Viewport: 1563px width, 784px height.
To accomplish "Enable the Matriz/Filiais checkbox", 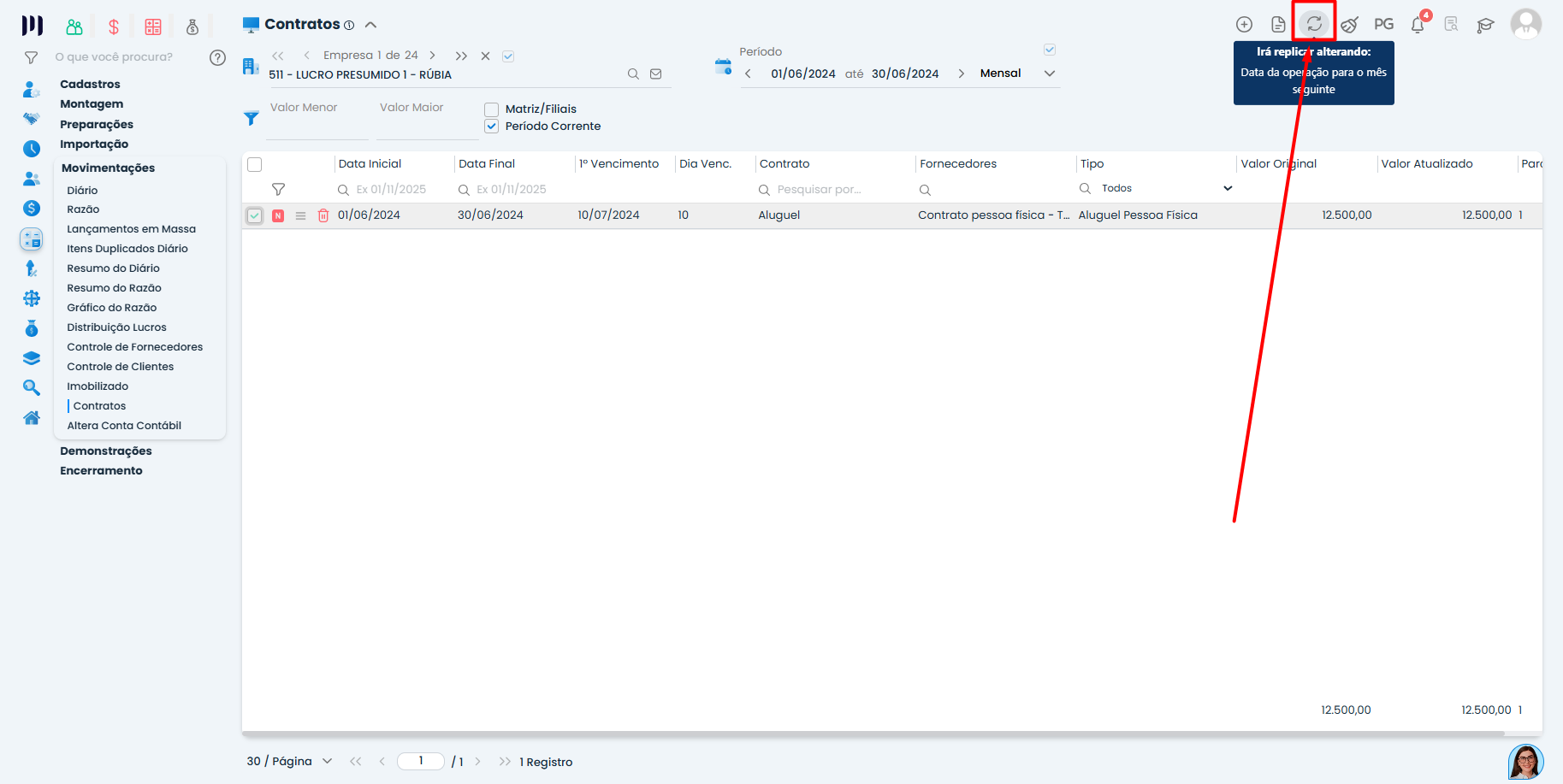I will click(492, 109).
